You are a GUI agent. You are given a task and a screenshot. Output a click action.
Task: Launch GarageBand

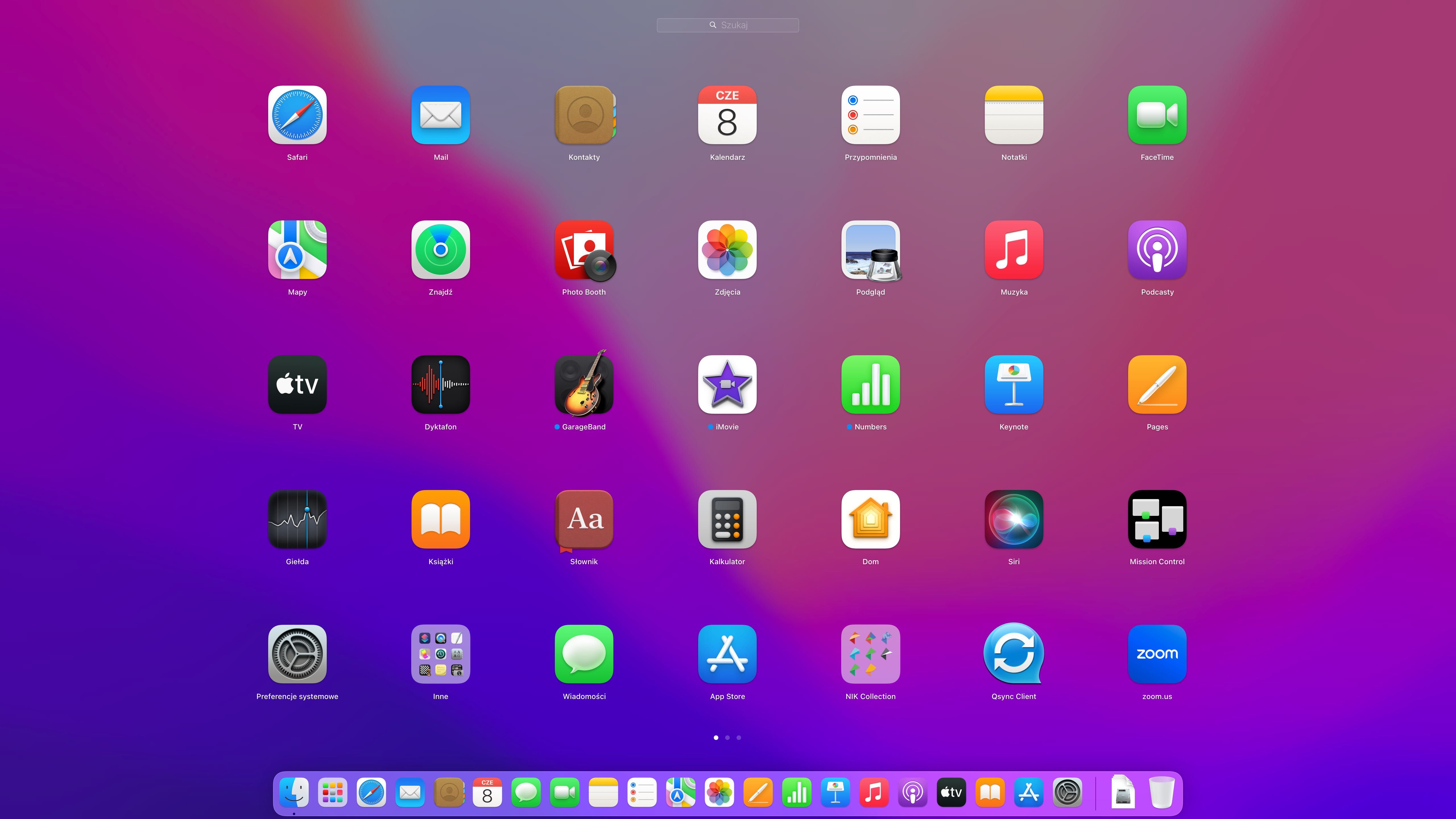[x=584, y=383]
